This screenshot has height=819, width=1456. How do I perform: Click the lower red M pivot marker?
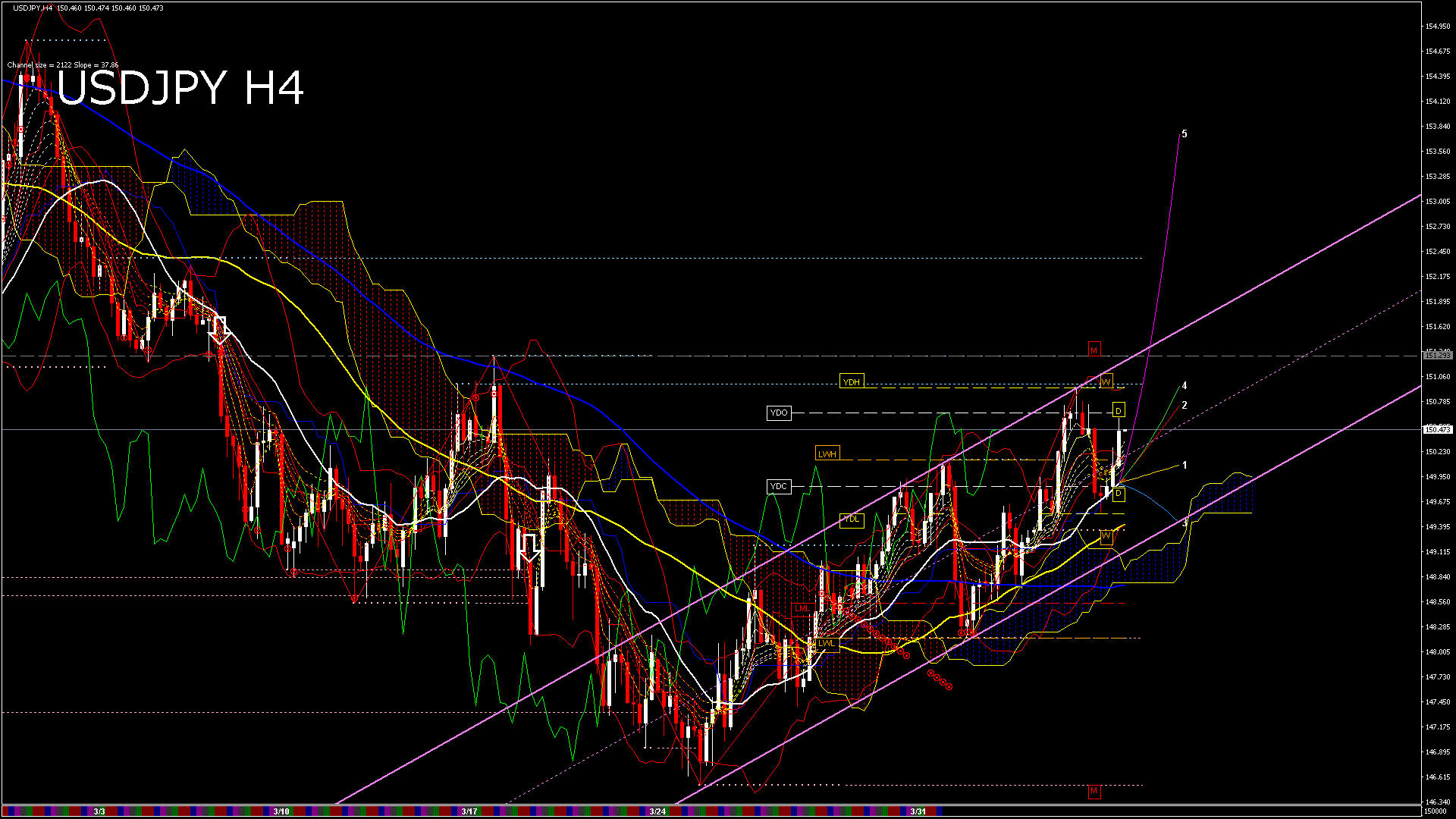click(1094, 792)
